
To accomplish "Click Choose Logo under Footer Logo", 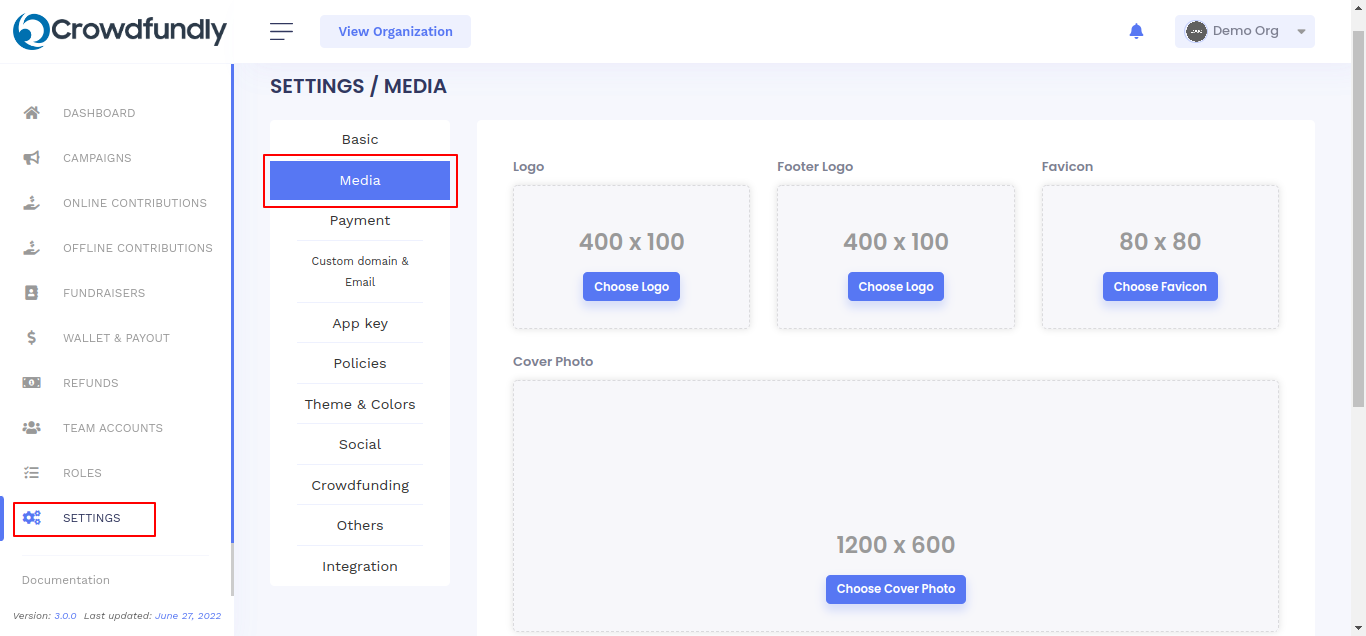I will (x=895, y=286).
